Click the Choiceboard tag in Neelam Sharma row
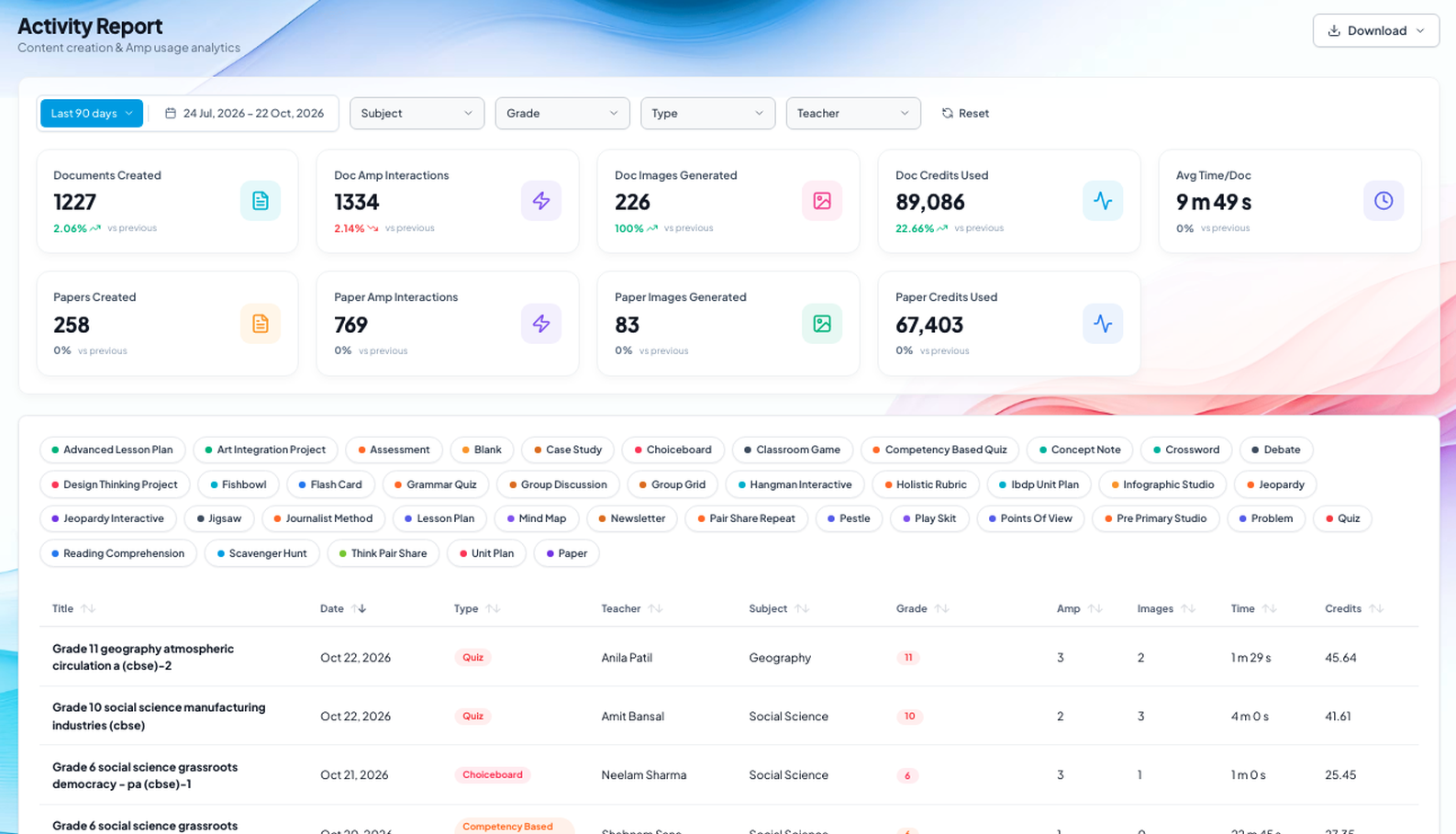 493,775
